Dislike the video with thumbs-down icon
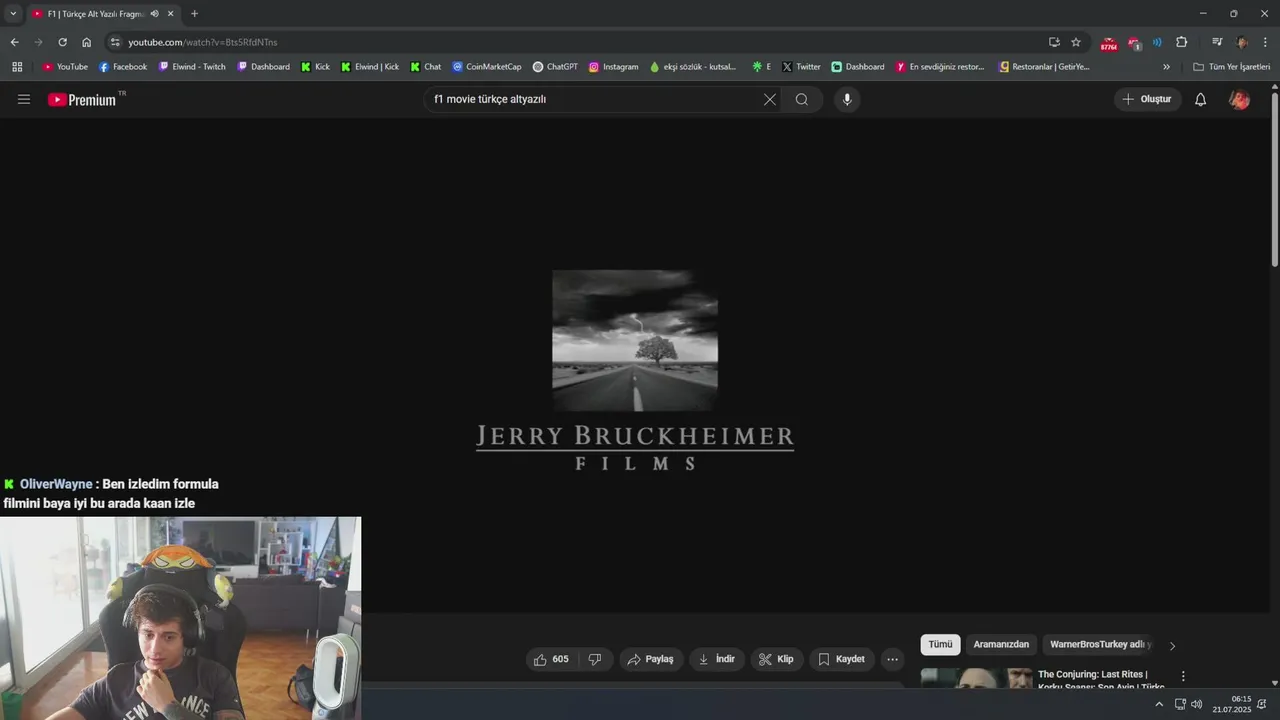The width and height of the screenshot is (1280, 720). click(x=595, y=659)
